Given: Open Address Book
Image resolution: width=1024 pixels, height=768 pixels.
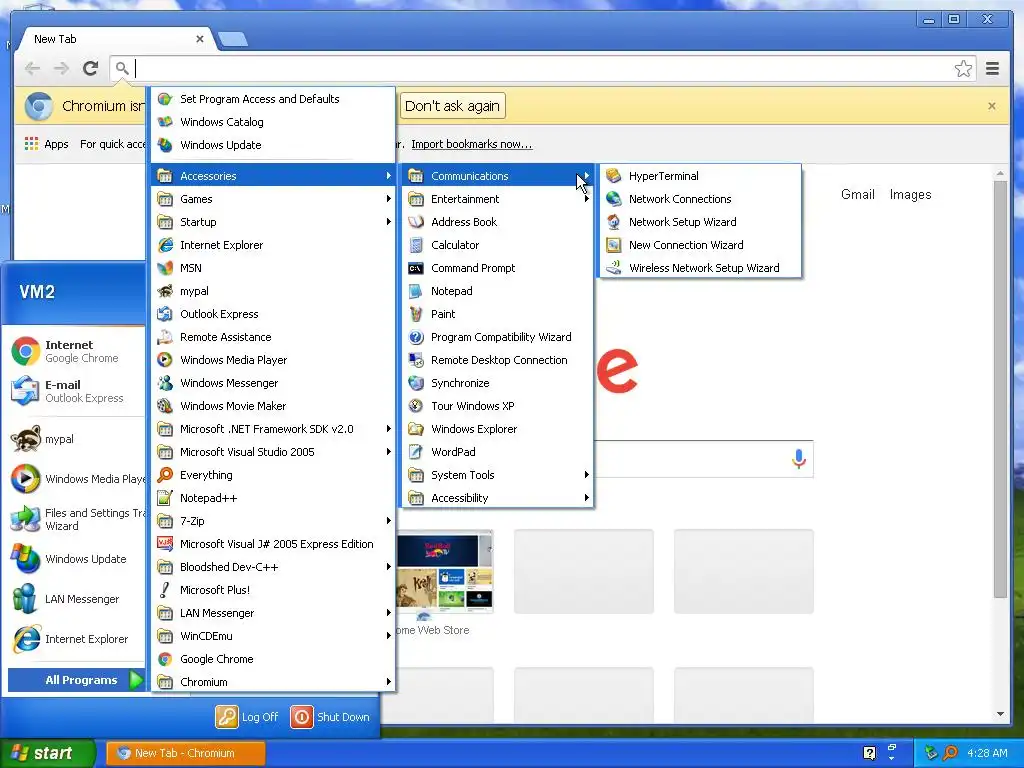Looking at the screenshot, I should (498, 222).
